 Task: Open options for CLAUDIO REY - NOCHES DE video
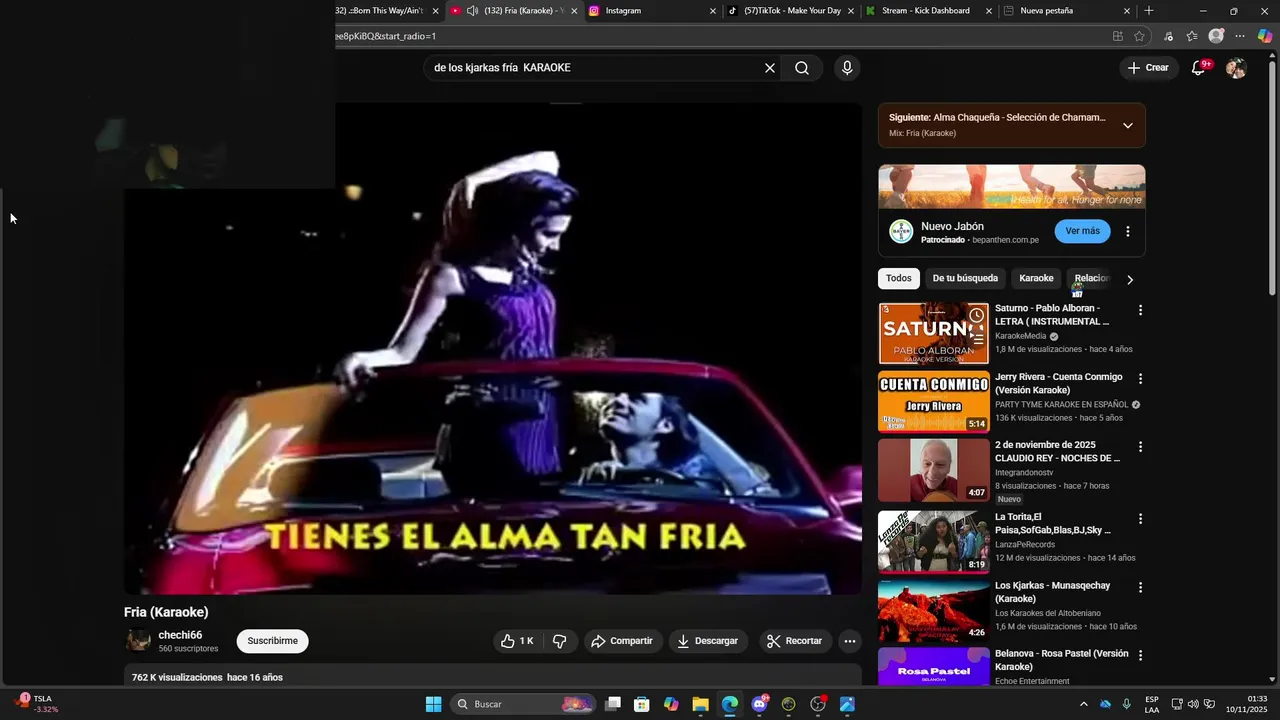click(x=1140, y=447)
